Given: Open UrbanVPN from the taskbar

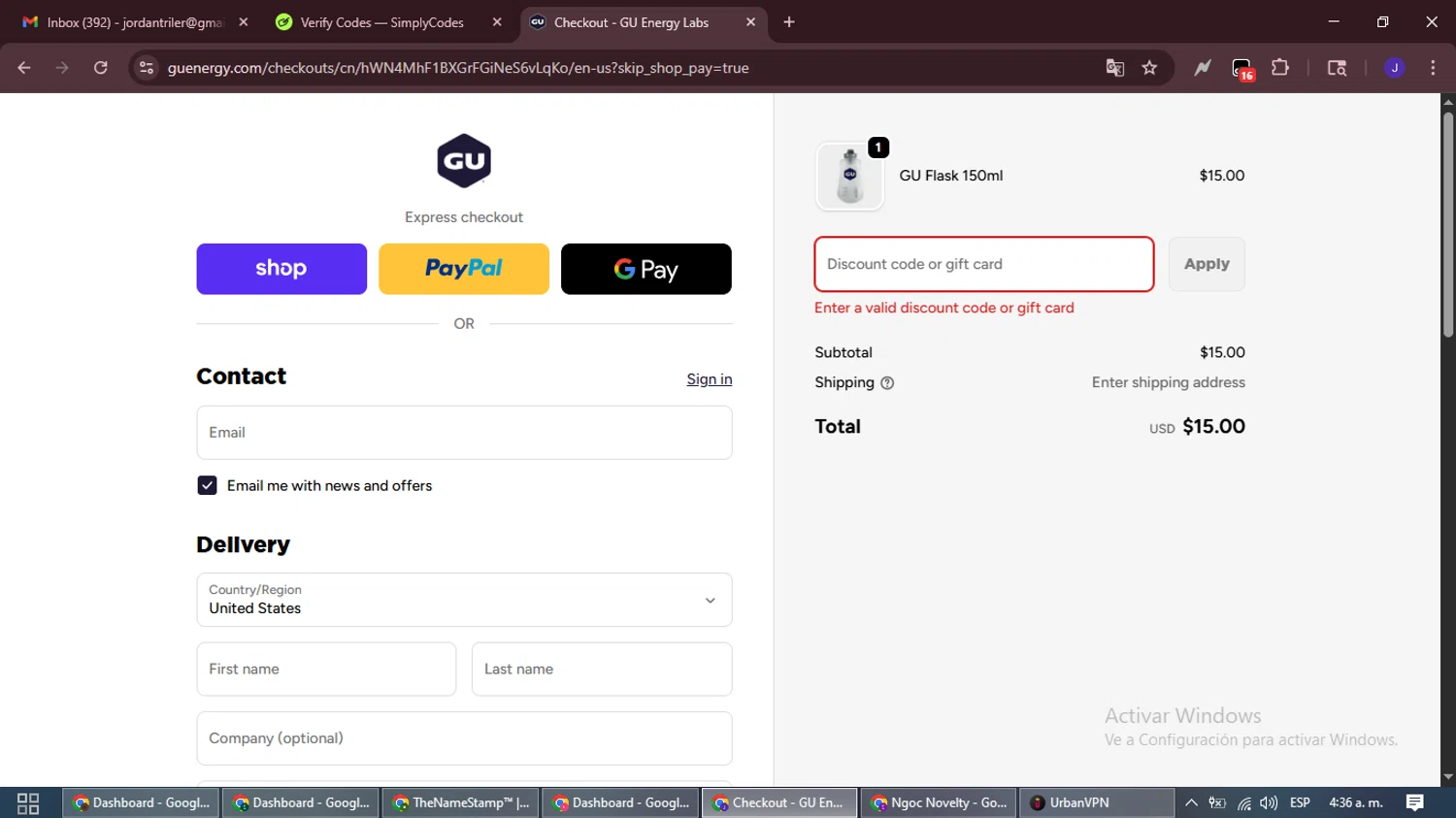Looking at the screenshot, I should point(1097,803).
